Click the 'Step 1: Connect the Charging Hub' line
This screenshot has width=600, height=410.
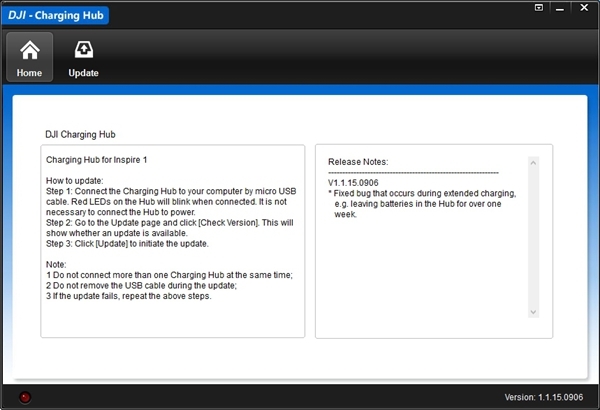(x=171, y=201)
